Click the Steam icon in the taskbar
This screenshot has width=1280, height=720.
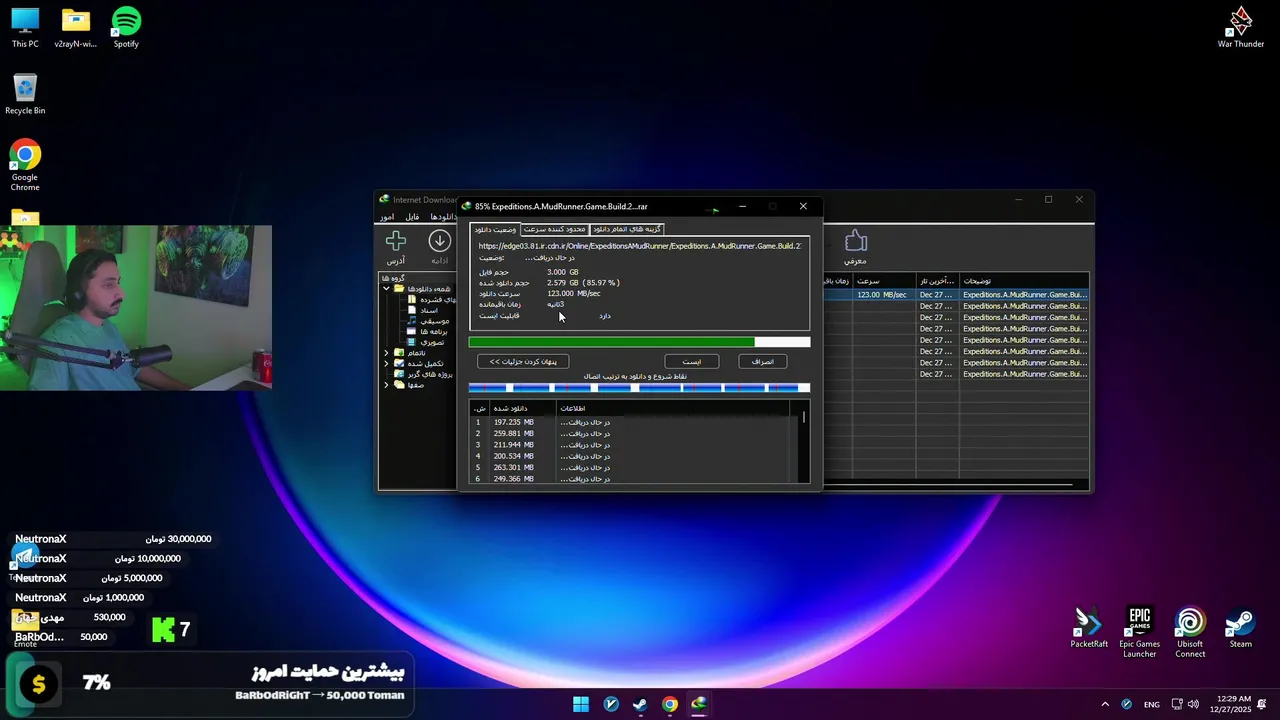point(640,704)
